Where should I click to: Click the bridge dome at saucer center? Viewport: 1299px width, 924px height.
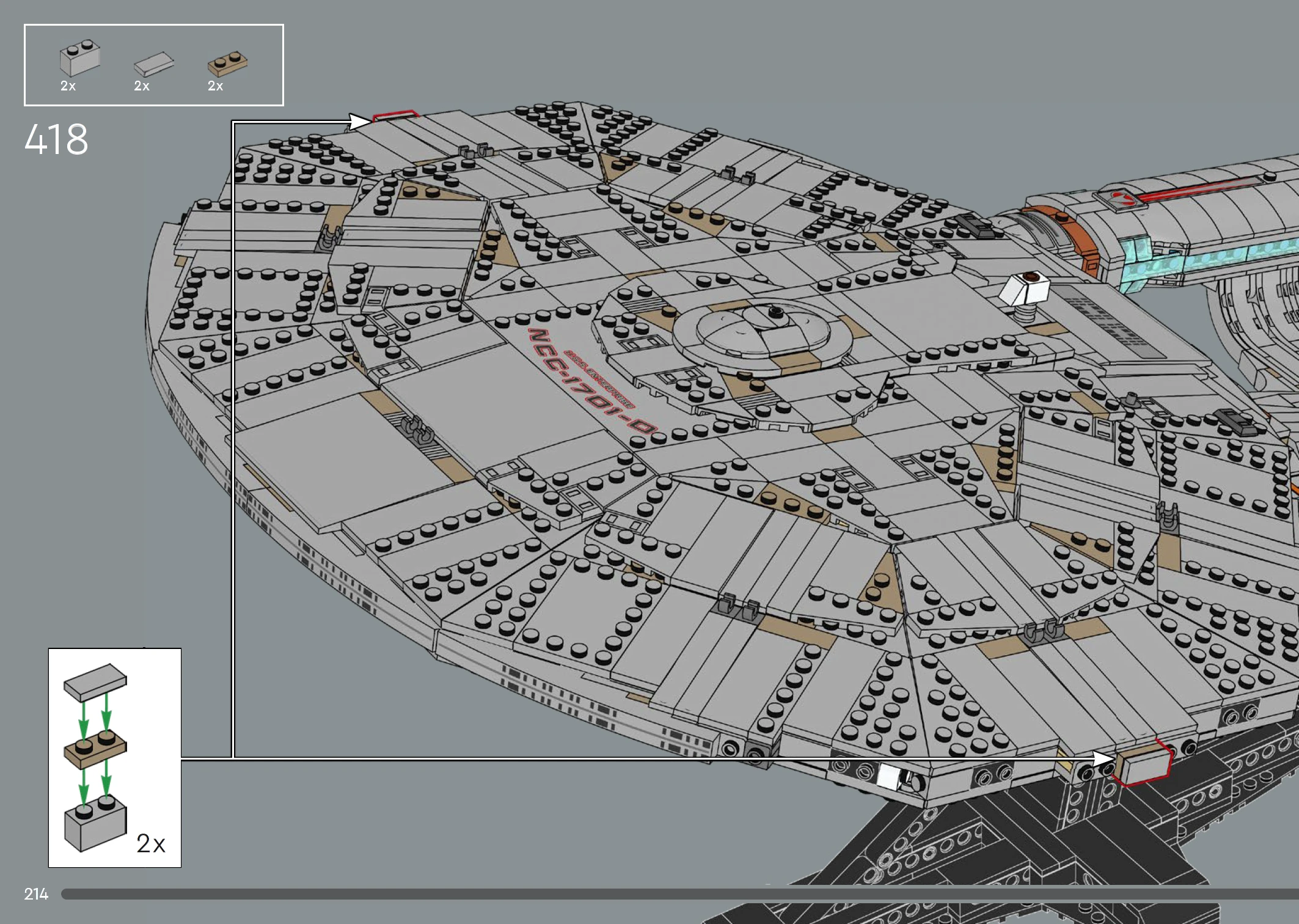tap(763, 330)
